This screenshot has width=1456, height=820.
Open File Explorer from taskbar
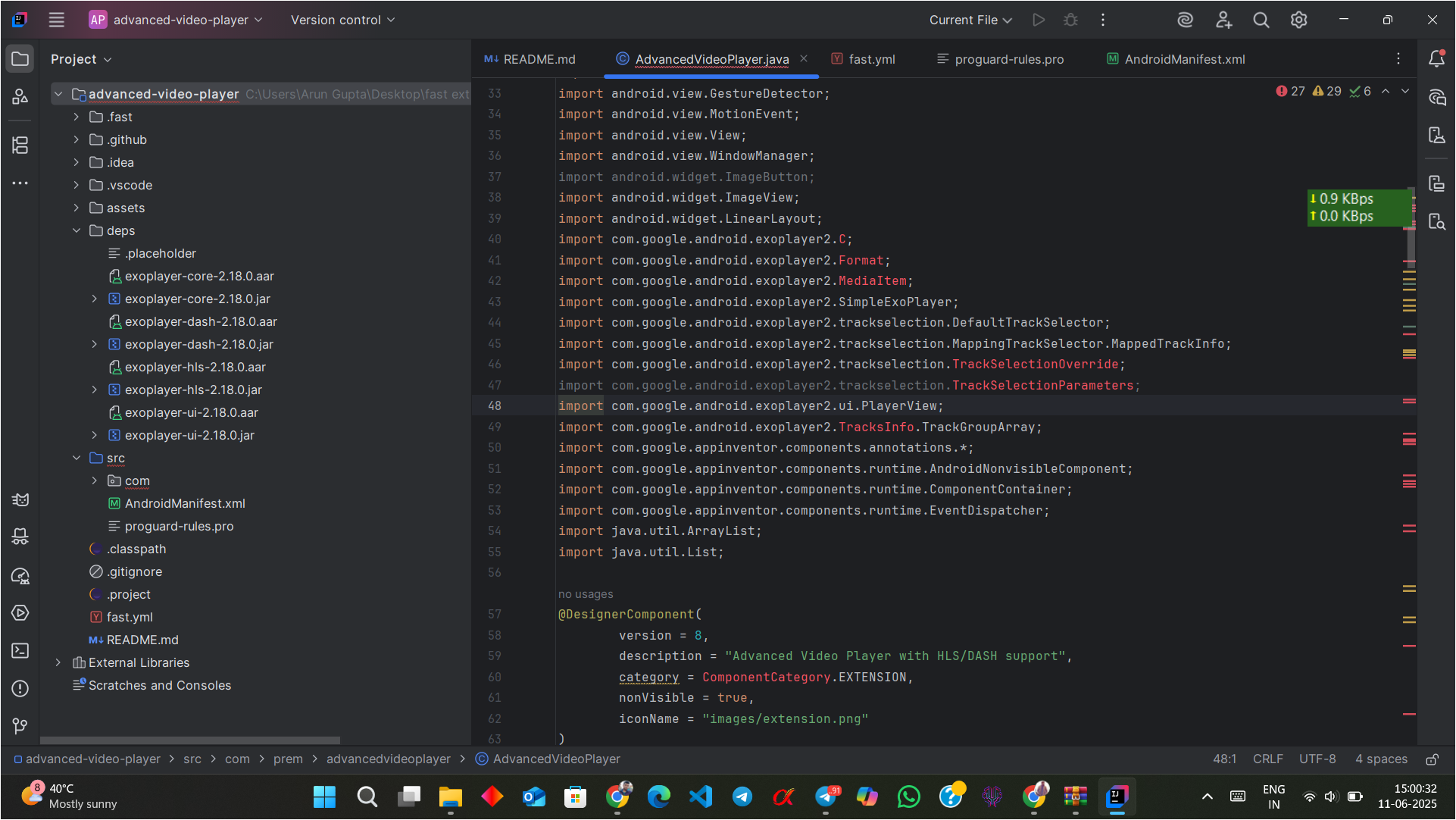click(450, 797)
